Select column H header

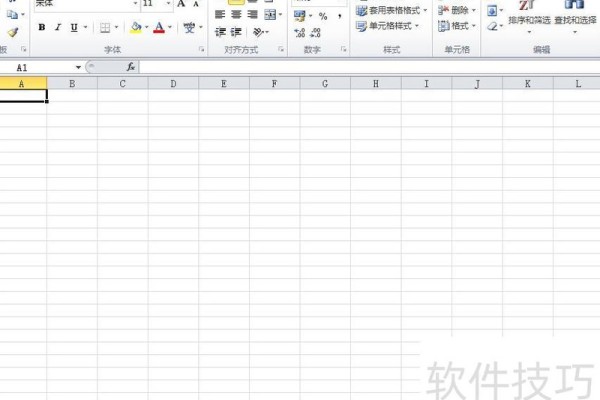[376, 83]
